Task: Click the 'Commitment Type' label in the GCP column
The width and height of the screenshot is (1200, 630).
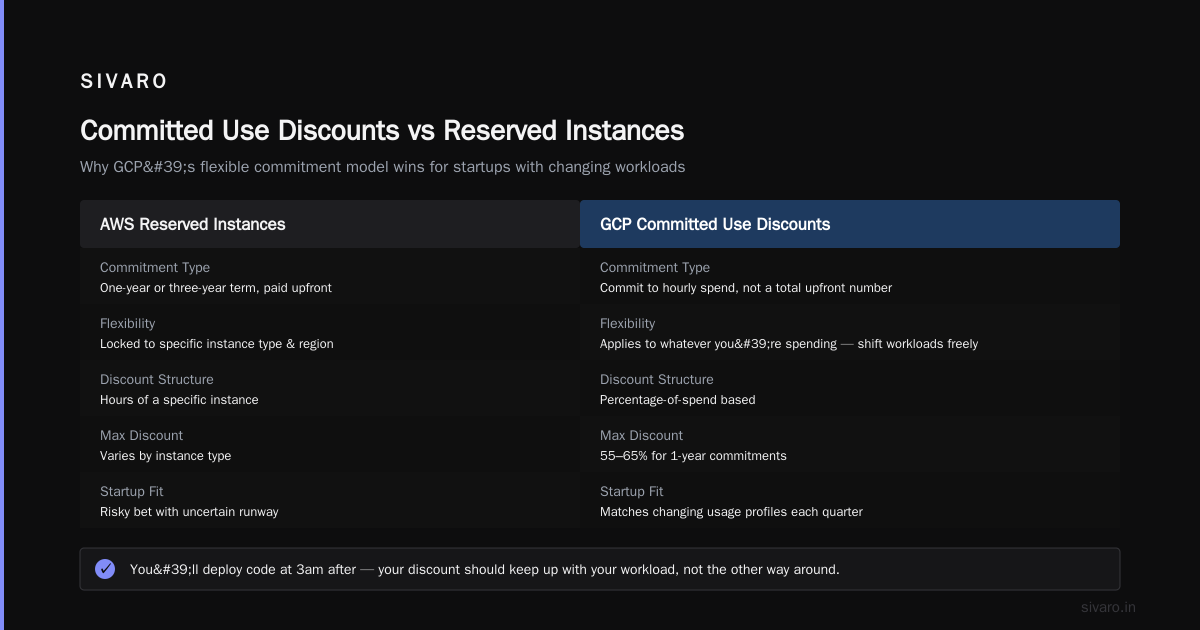Action: (655, 268)
